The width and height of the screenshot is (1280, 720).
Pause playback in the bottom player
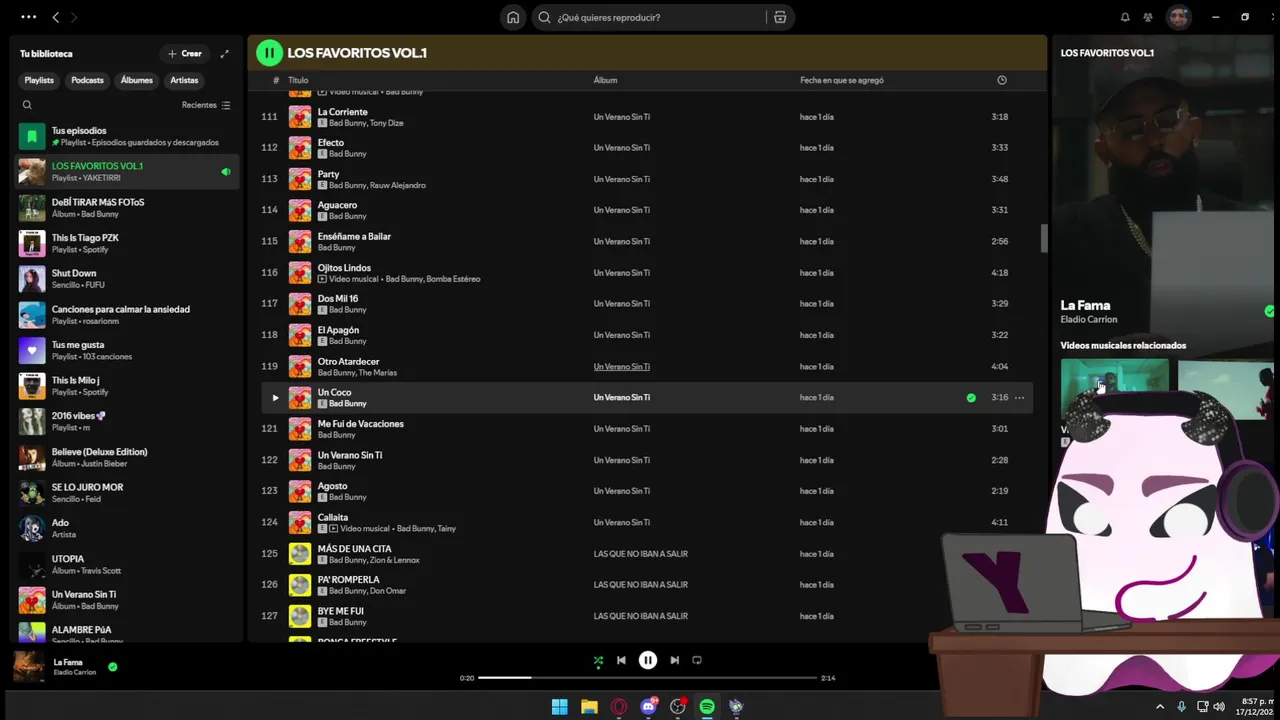tap(648, 660)
